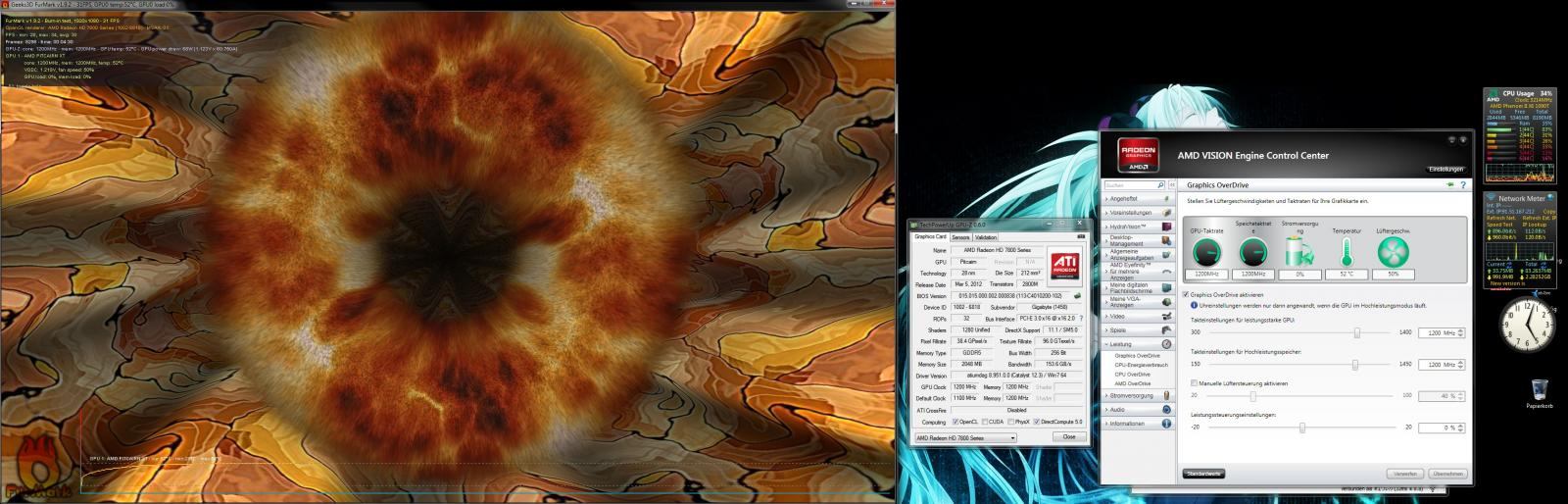Click the Leistungssteuerung slider handle
The width and height of the screenshot is (1568, 504).
pyautogui.click(x=1302, y=428)
